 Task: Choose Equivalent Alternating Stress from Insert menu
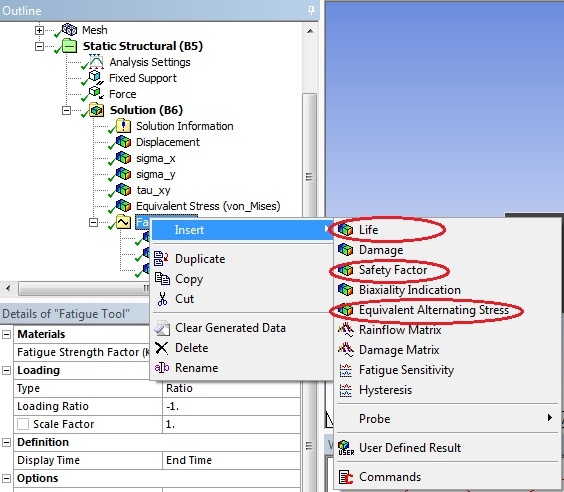(434, 310)
